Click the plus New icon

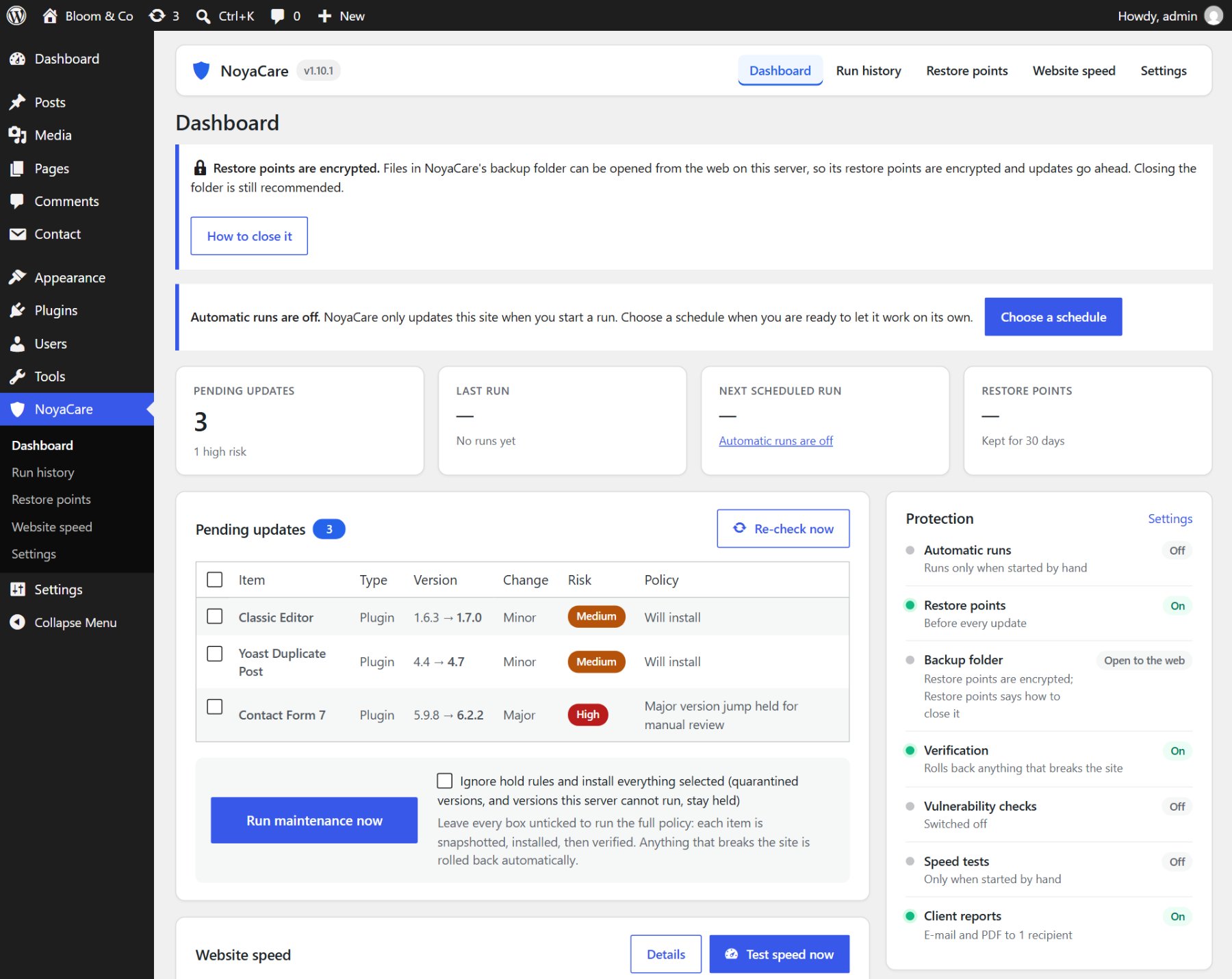pyautogui.click(x=324, y=16)
